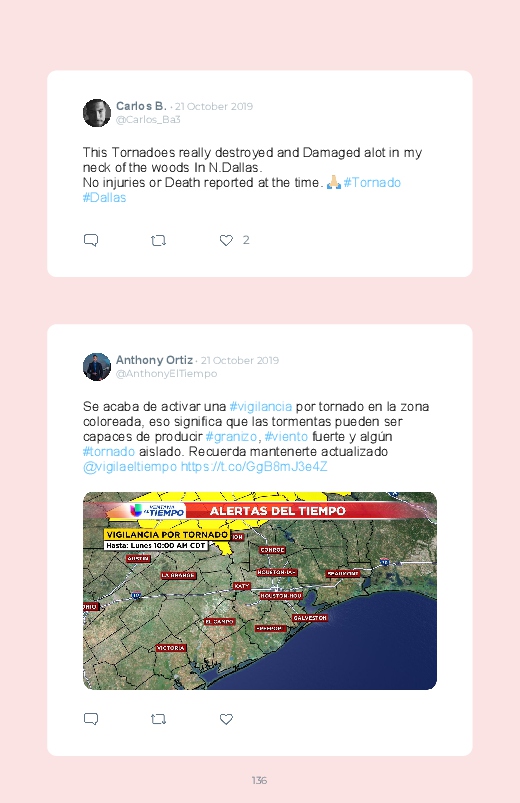Open the t.co/GgB8mJ3e4Z link
This screenshot has width=520, height=803.
(x=254, y=467)
